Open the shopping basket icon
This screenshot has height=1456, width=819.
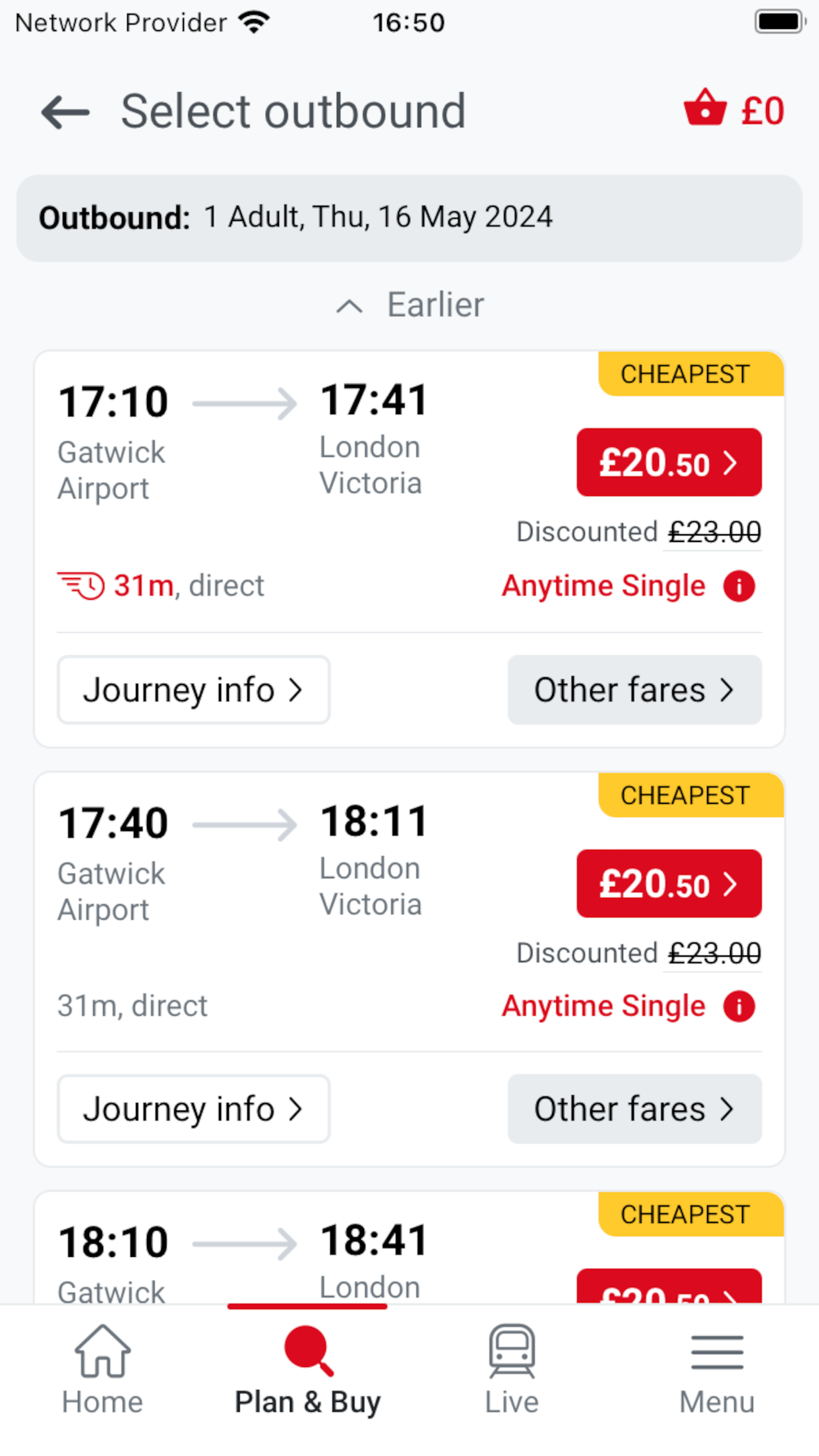pyautogui.click(x=705, y=108)
